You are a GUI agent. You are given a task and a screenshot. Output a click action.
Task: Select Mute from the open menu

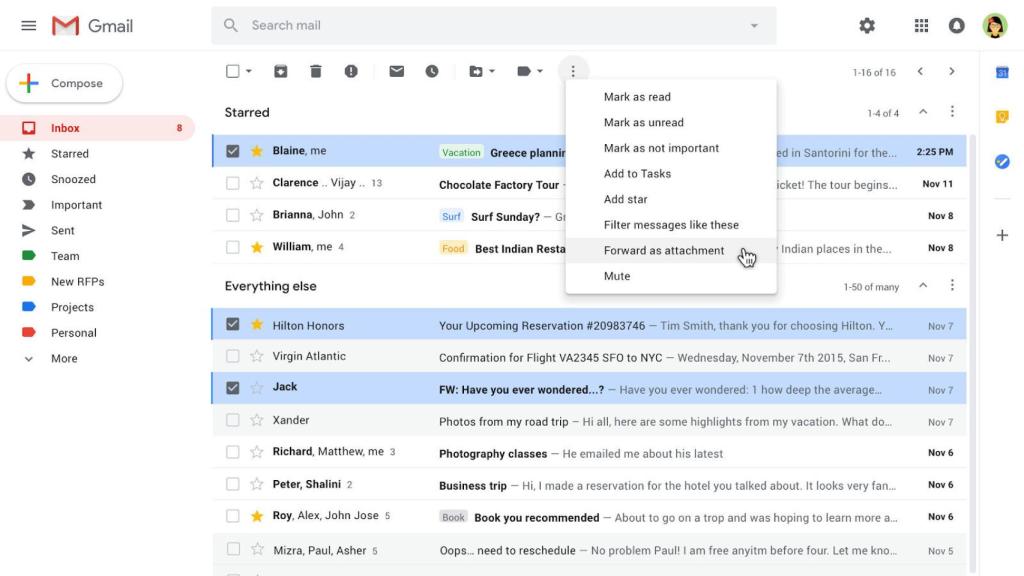point(617,275)
